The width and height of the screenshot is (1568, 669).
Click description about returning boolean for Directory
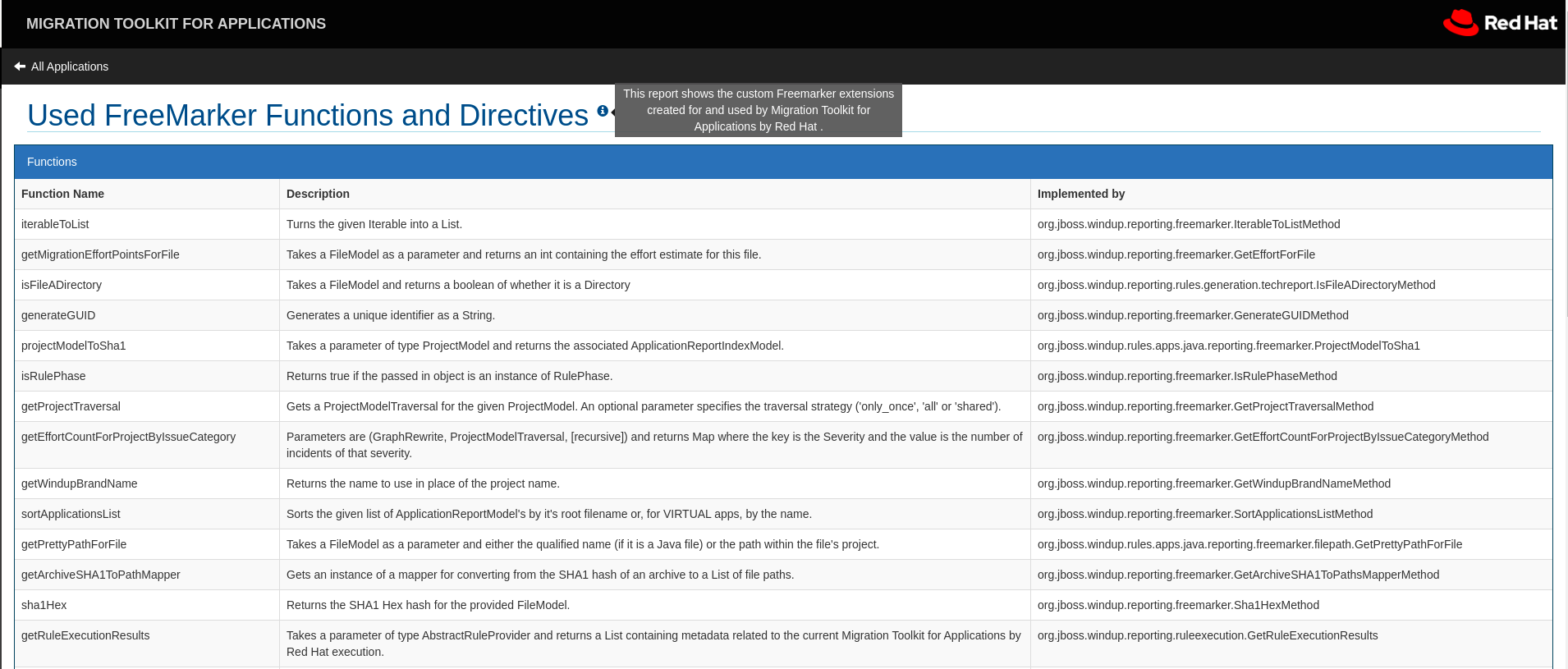[458, 285]
